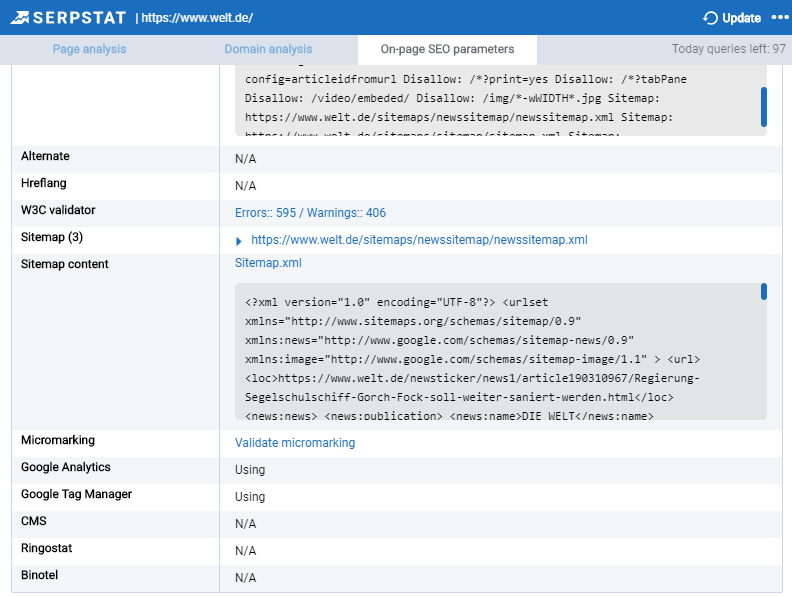Click the CMS row label
792x596 pixels.
click(x=33, y=521)
